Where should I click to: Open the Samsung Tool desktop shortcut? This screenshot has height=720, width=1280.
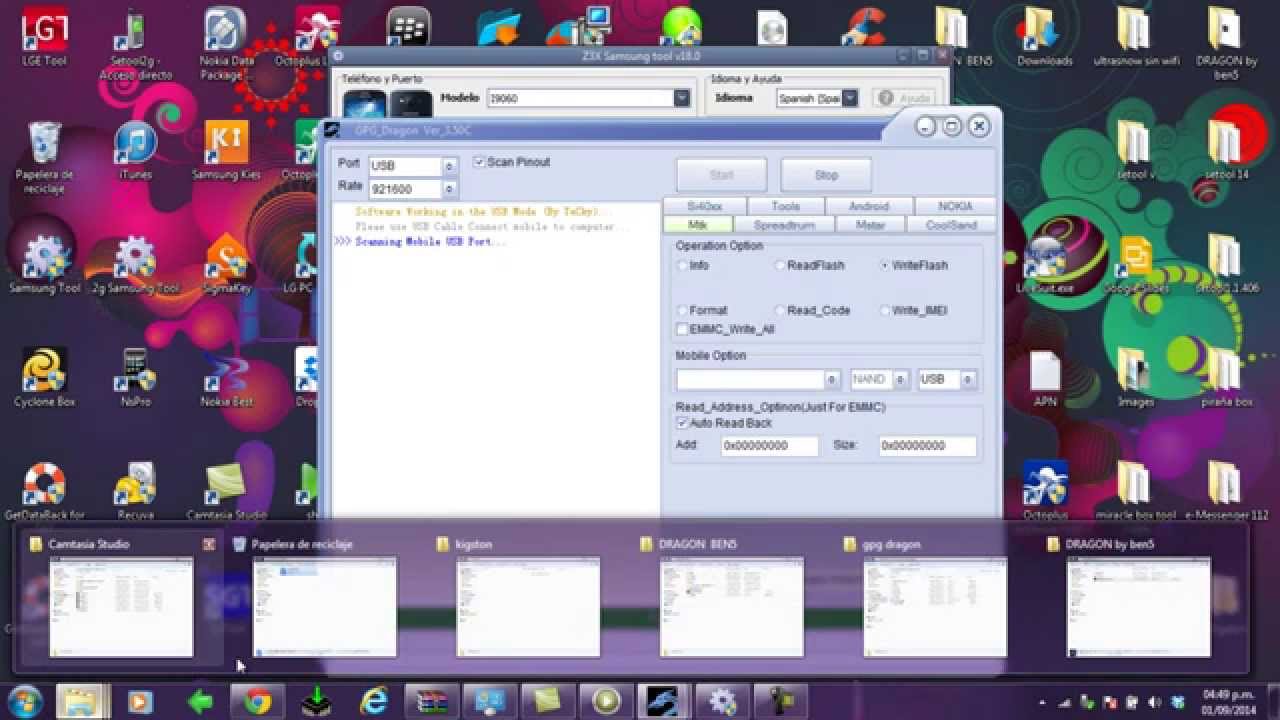tap(44, 264)
